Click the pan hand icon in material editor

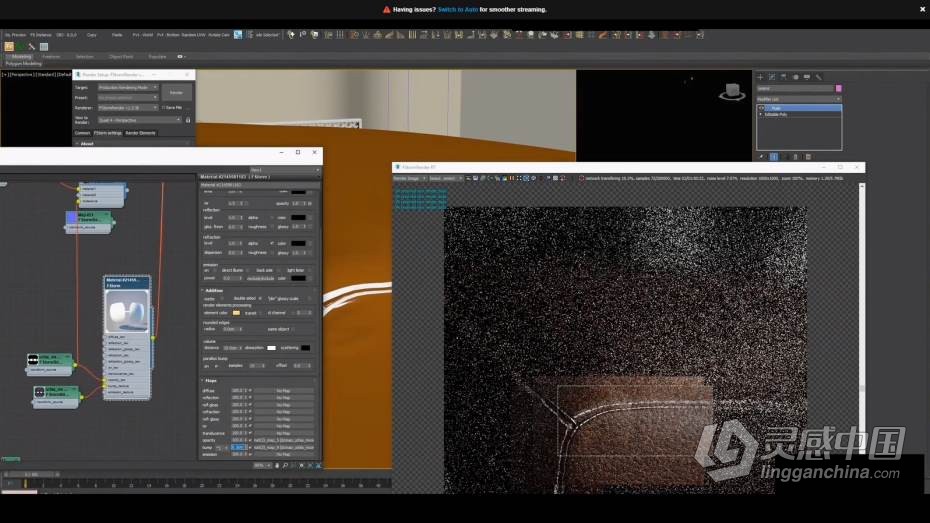point(277,465)
